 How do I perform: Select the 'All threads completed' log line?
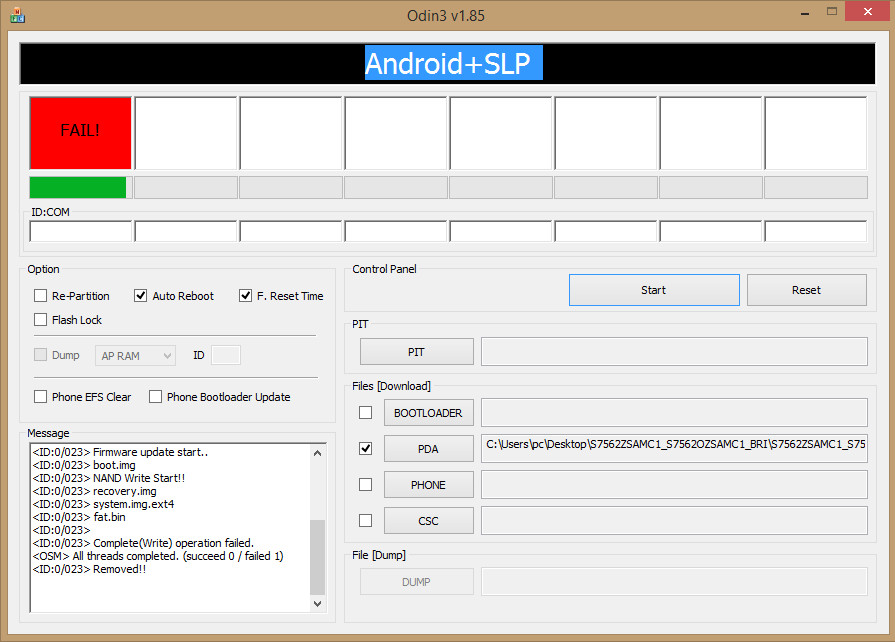tap(158, 556)
